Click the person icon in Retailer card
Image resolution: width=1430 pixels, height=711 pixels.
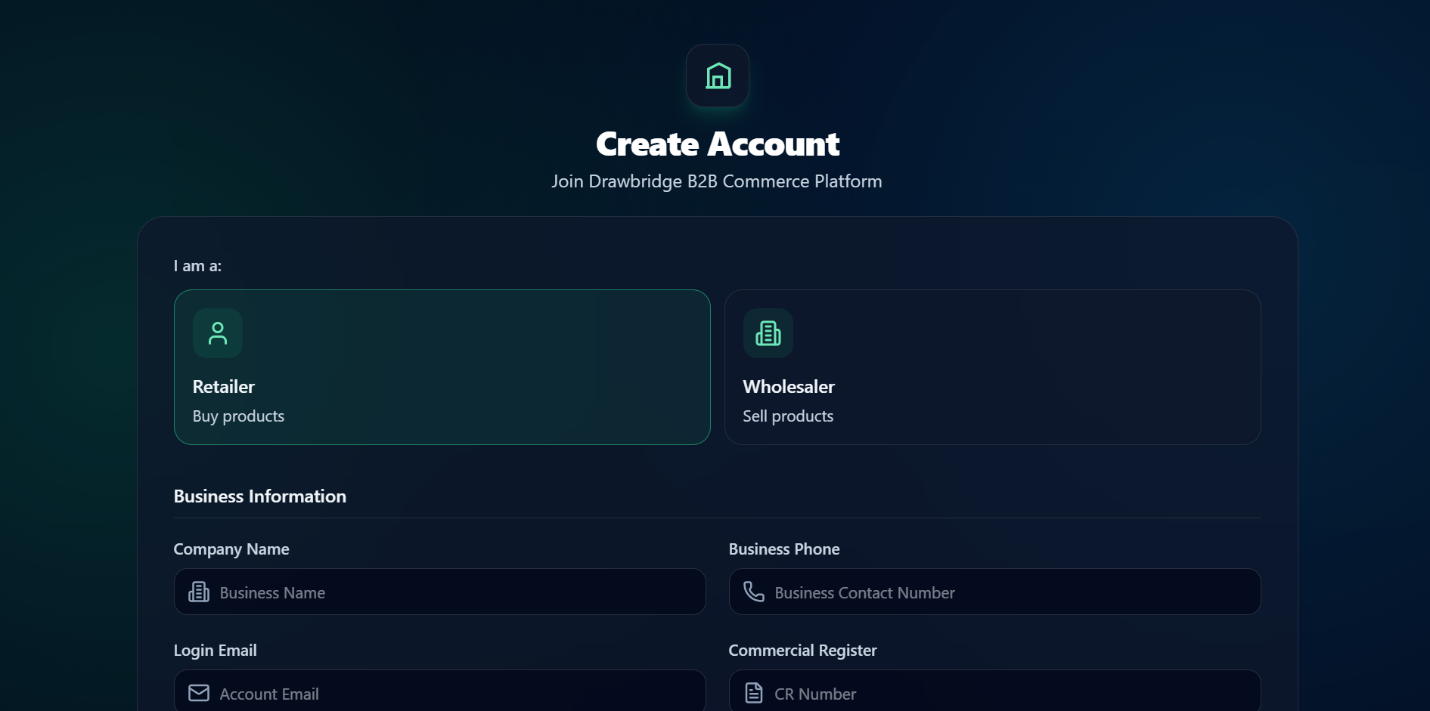pyautogui.click(x=218, y=333)
